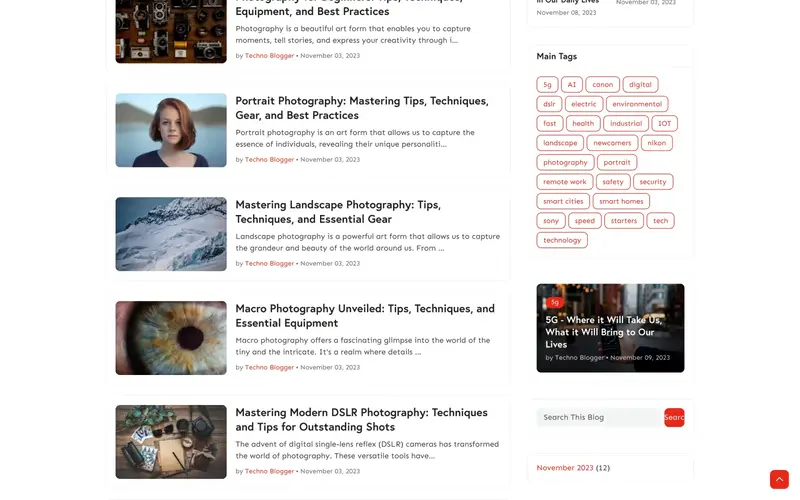This screenshot has width=800, height=500.
Task: Click the eye close-up macro thumbnail
Action: tap(171, 338)
